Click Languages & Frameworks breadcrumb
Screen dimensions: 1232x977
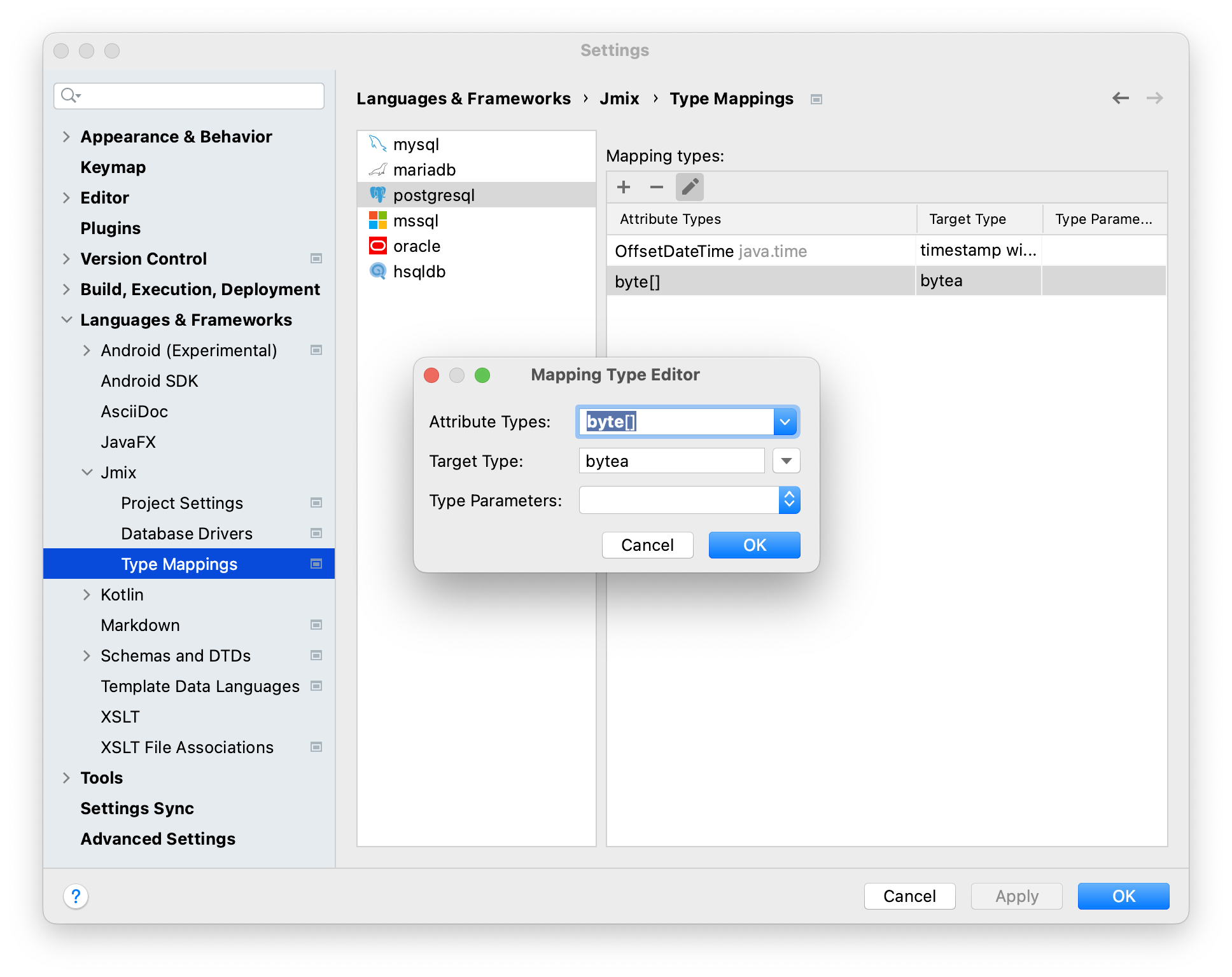coord(463,99)
